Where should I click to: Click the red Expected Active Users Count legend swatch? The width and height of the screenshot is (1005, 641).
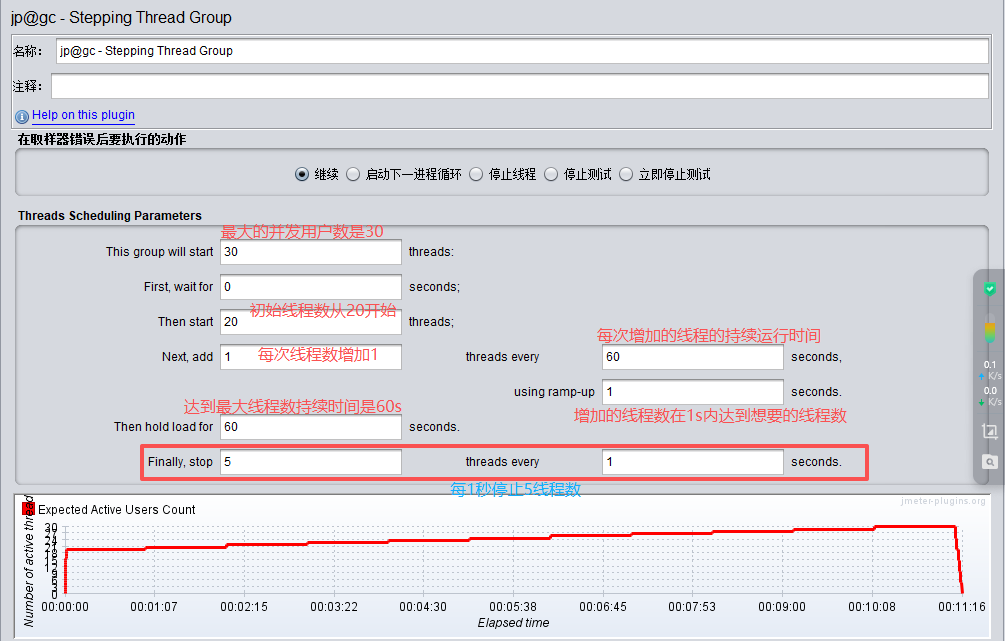pyautogui.click(x=28, y=509)
